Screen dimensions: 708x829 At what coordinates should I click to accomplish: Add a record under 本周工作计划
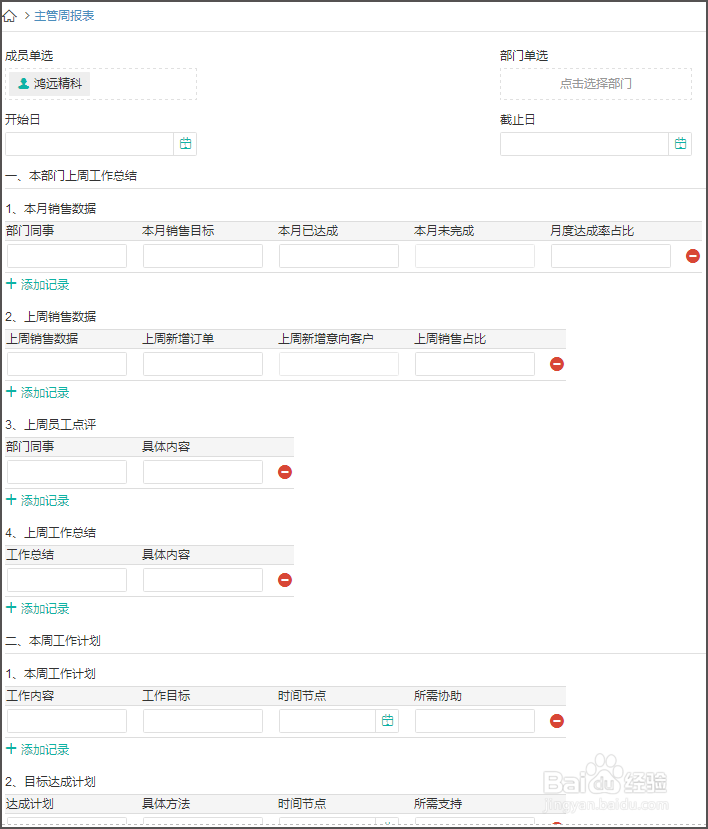coord(38,750)
